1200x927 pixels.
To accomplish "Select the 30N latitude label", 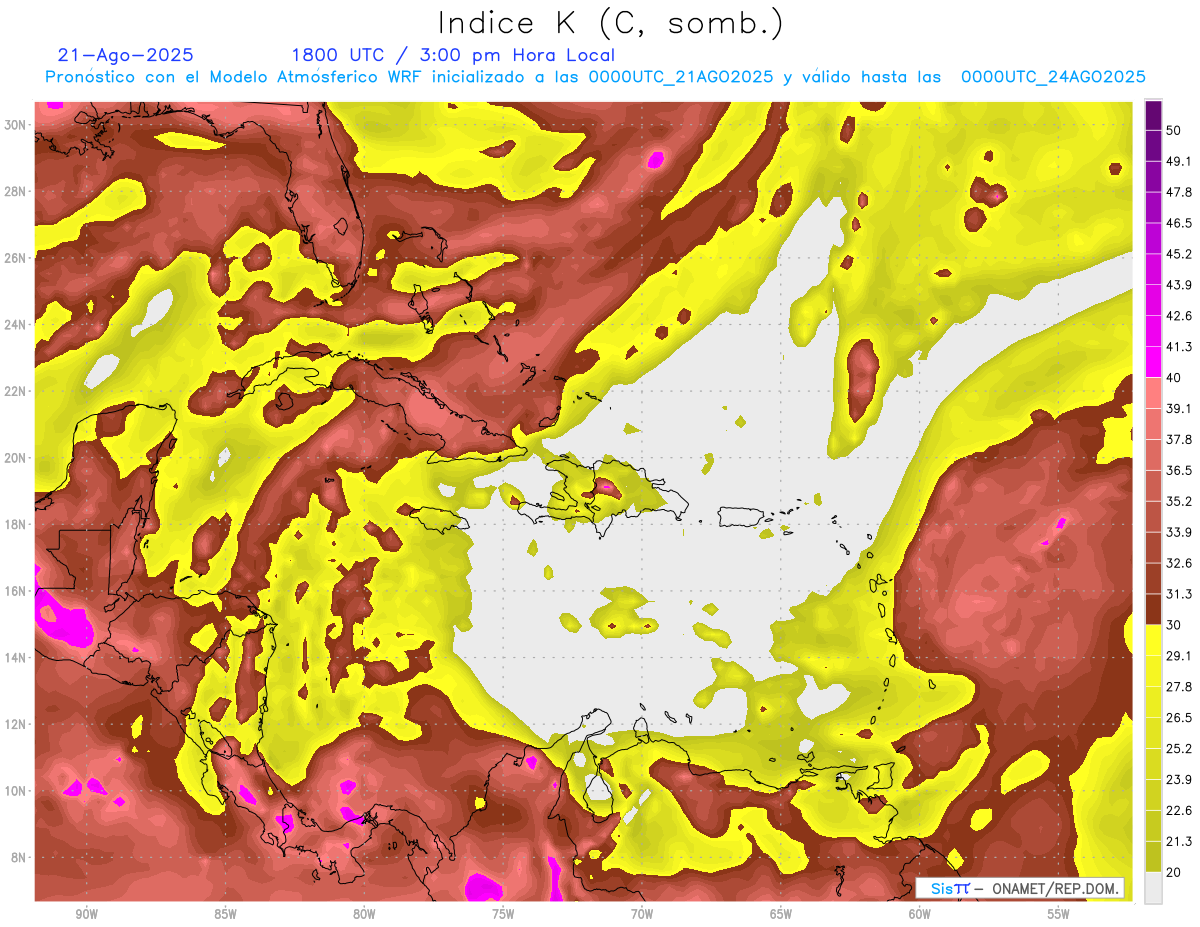I will point(17,125).
